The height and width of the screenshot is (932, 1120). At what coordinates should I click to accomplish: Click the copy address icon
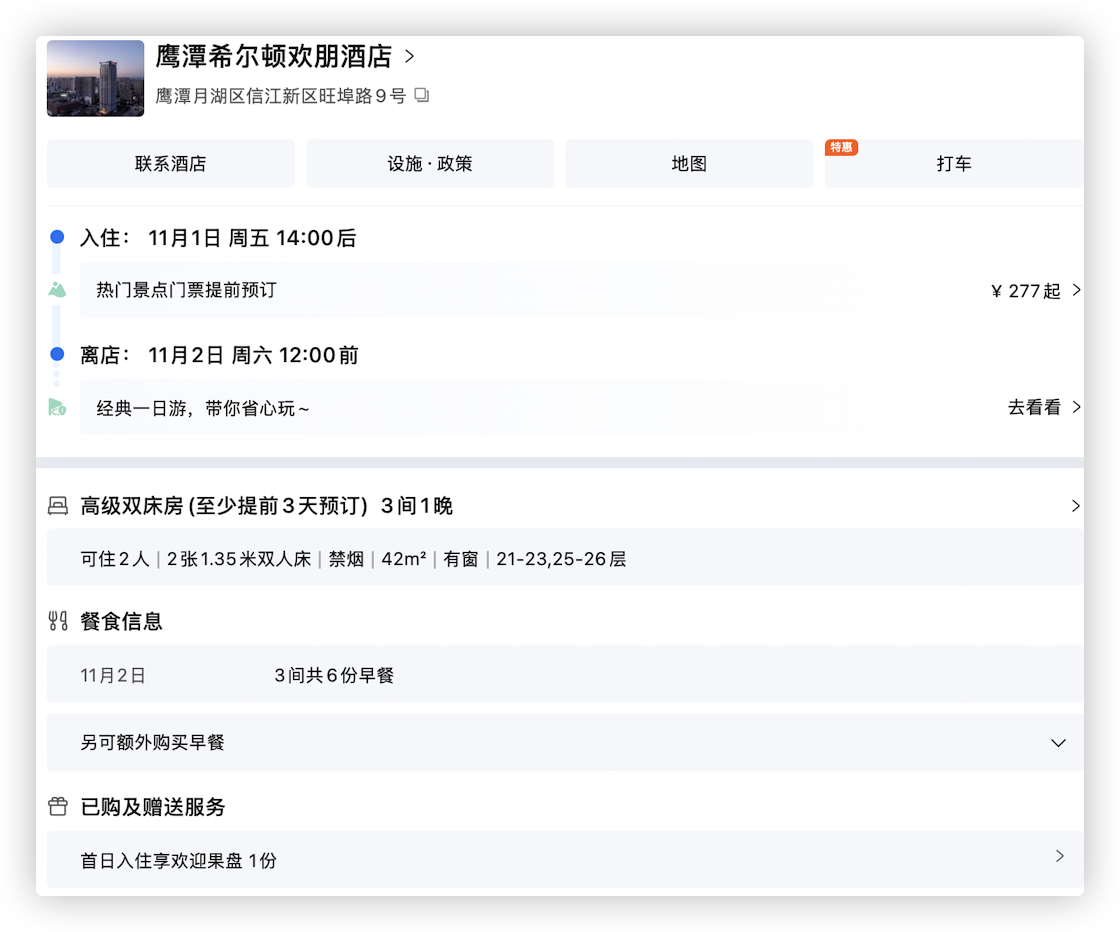[422, 96]
